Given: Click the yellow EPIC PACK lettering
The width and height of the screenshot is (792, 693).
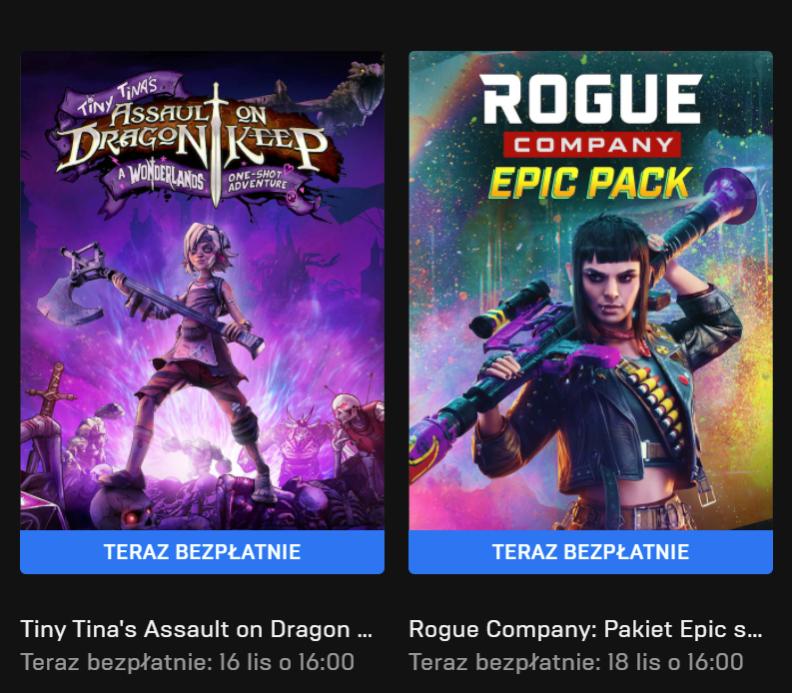Looking at the screenshot, I should tap(590, 182).
